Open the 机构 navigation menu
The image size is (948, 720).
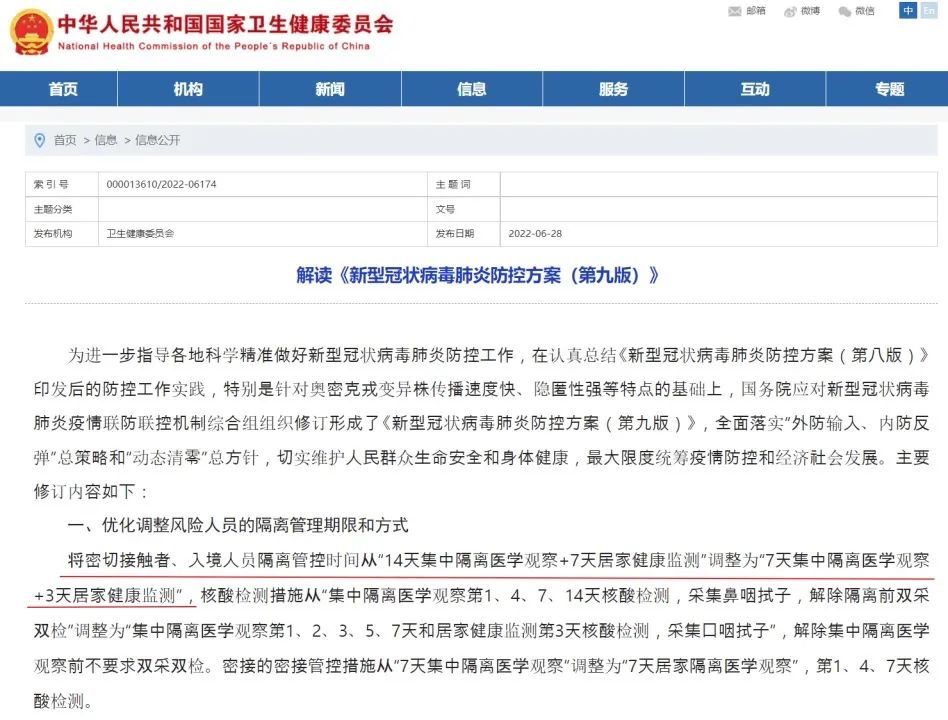click(x=188, y=89)
